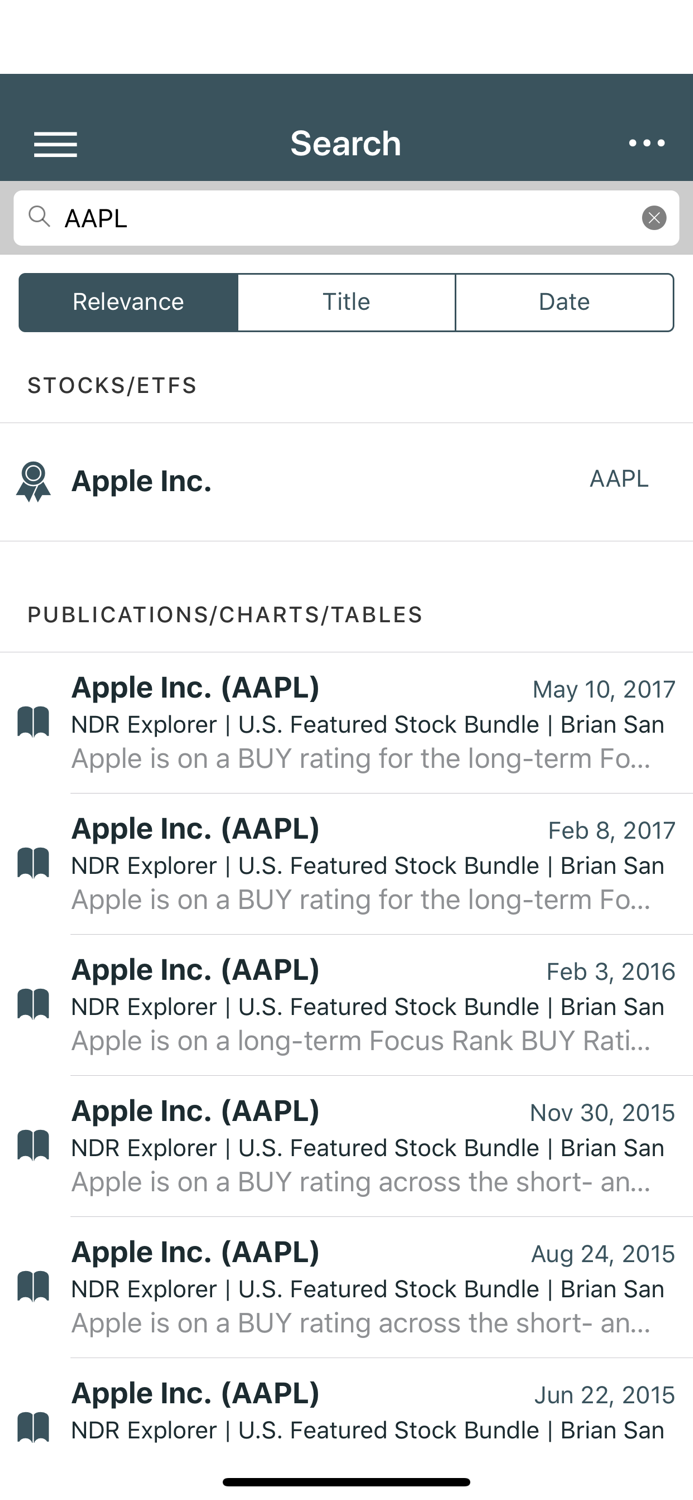The width and height of the screenshot is (693, 1500).
Task: Tap the book icon for Nov 30, 2015 publication
Action: pos(33,1145)
